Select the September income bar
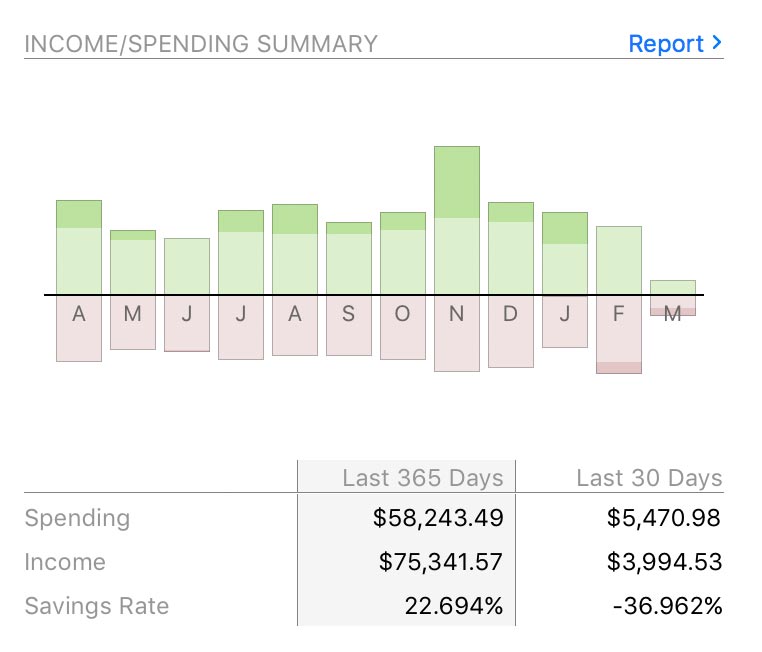This screenshot has width=762, height=652. (349, 258)
